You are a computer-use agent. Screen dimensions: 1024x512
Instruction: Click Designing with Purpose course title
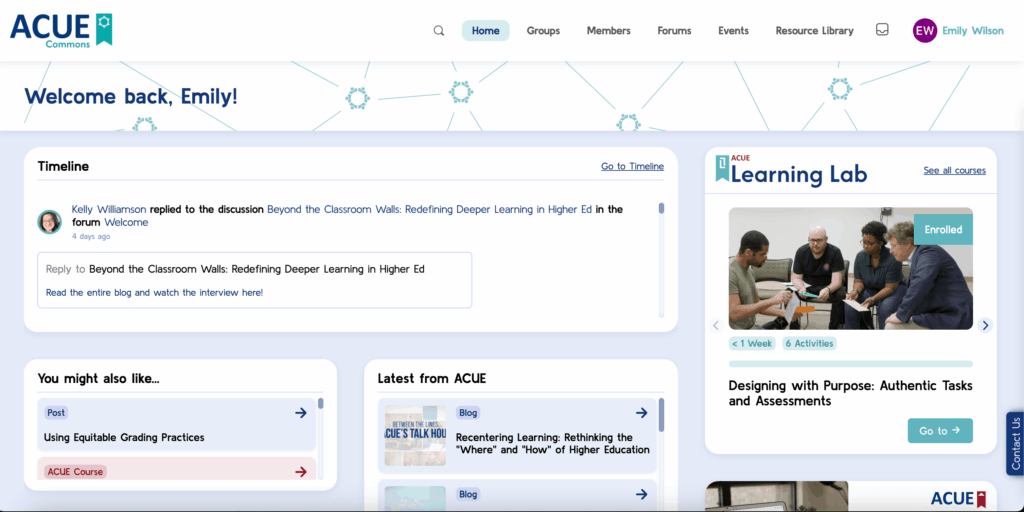[851, 393]
